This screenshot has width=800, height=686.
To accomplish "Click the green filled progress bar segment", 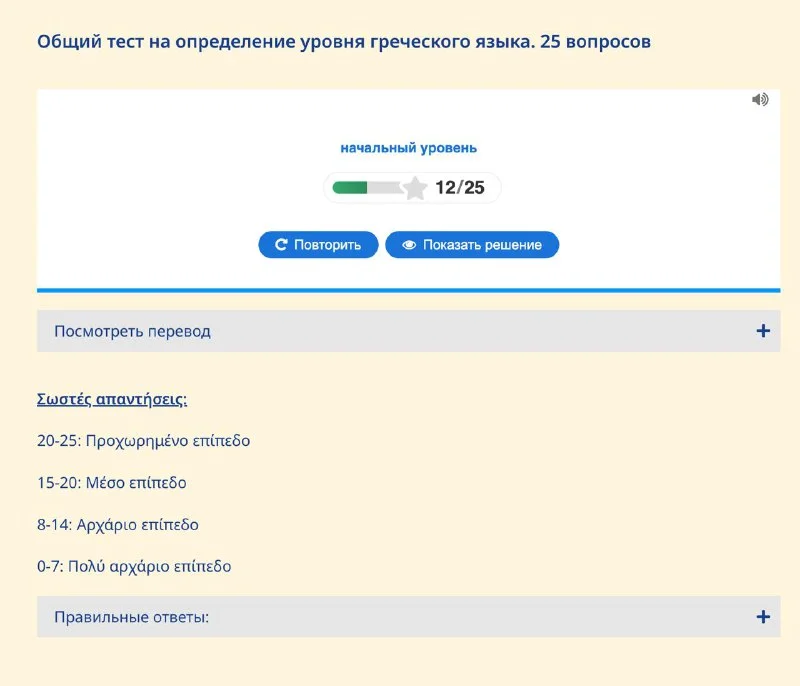I will (350, 188).
